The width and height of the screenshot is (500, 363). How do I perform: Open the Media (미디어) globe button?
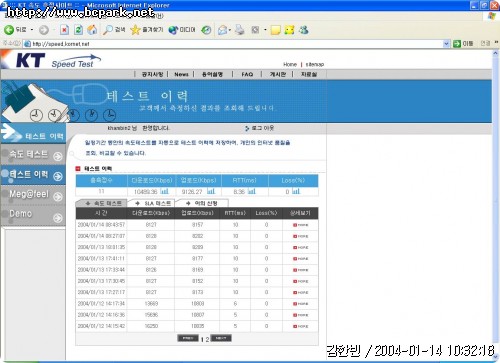(182, 30)
